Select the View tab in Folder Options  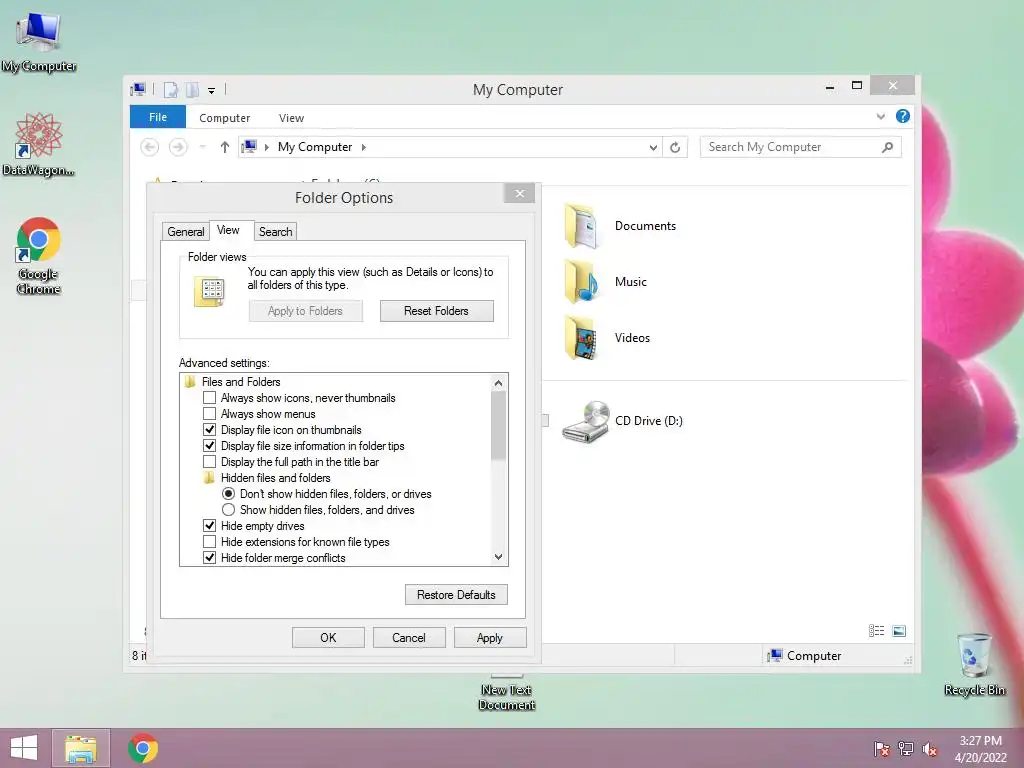(x=228, y=230)
